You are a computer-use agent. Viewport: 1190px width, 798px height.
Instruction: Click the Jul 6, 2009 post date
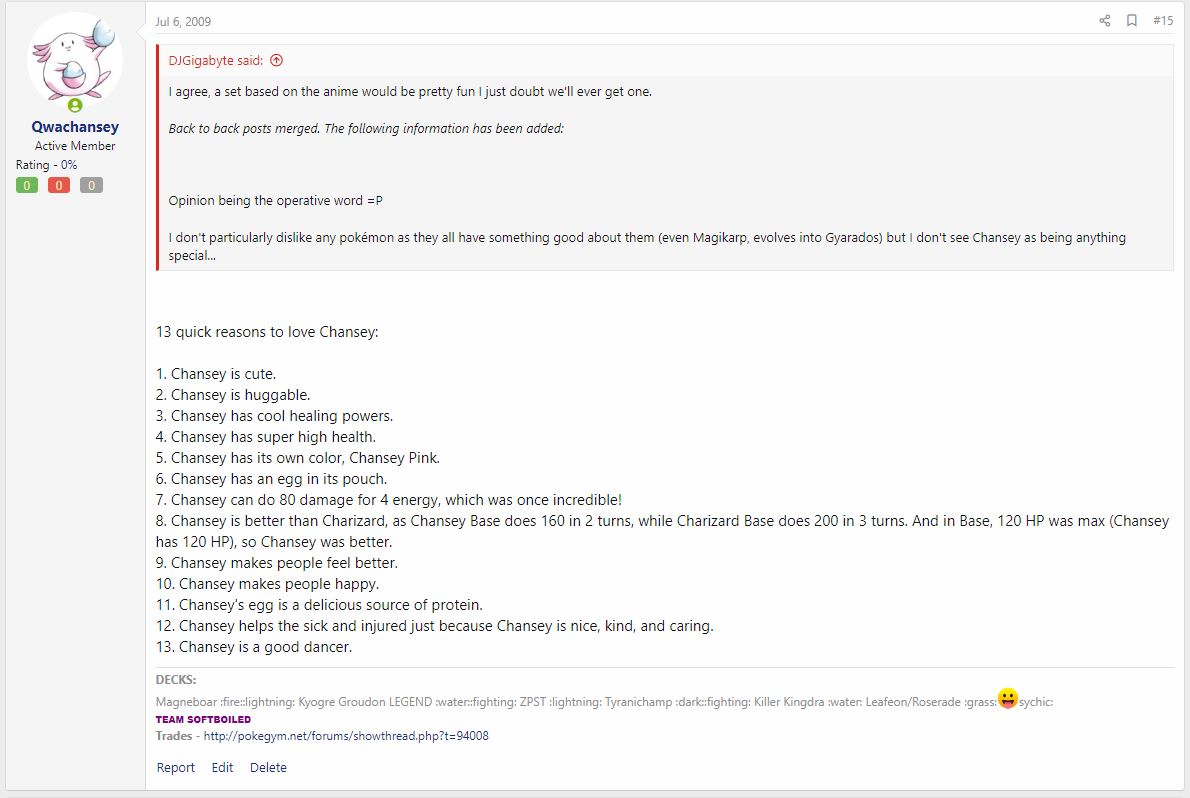point(183,22)
